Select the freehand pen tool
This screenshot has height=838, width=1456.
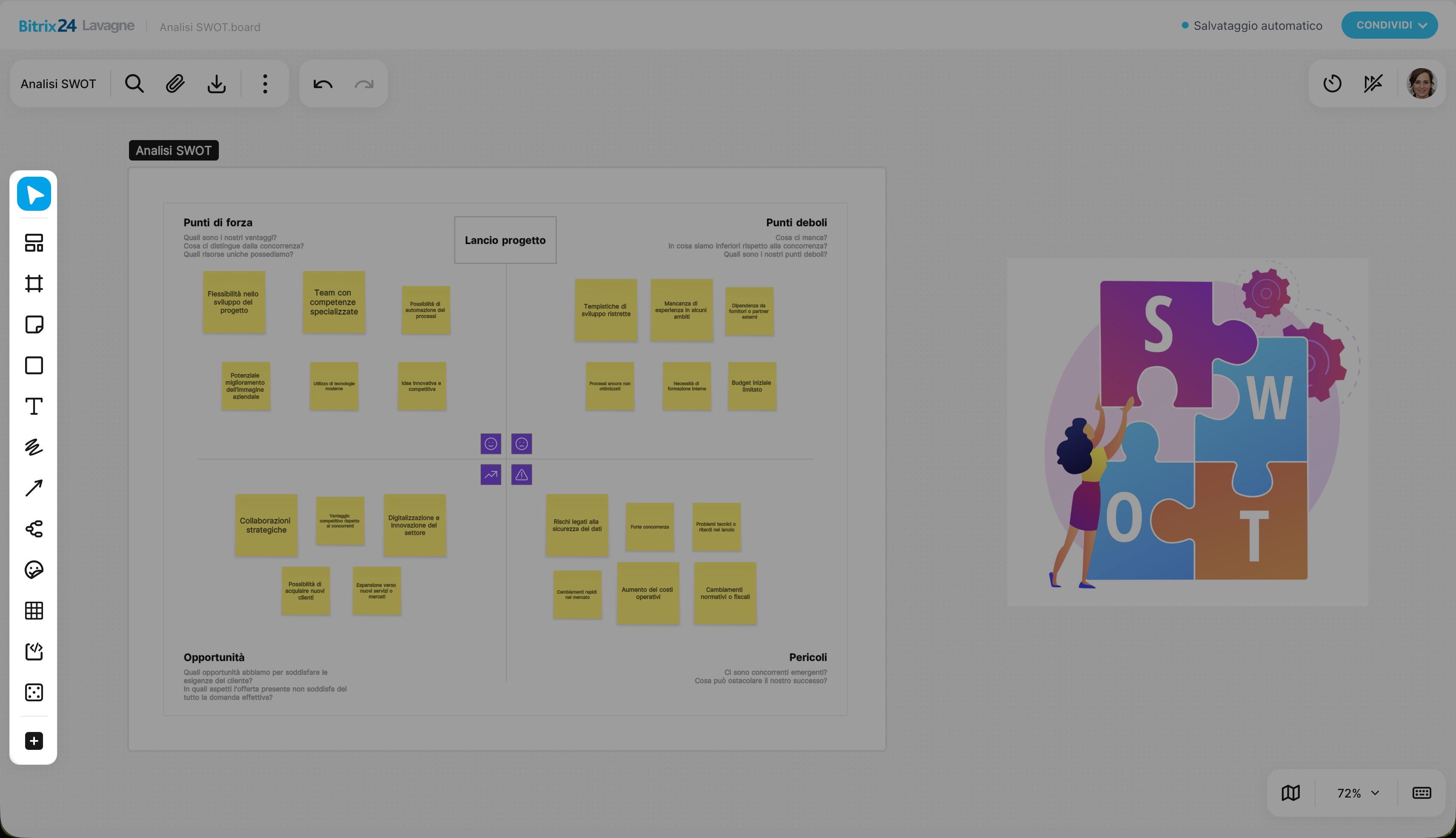[34, 447]
